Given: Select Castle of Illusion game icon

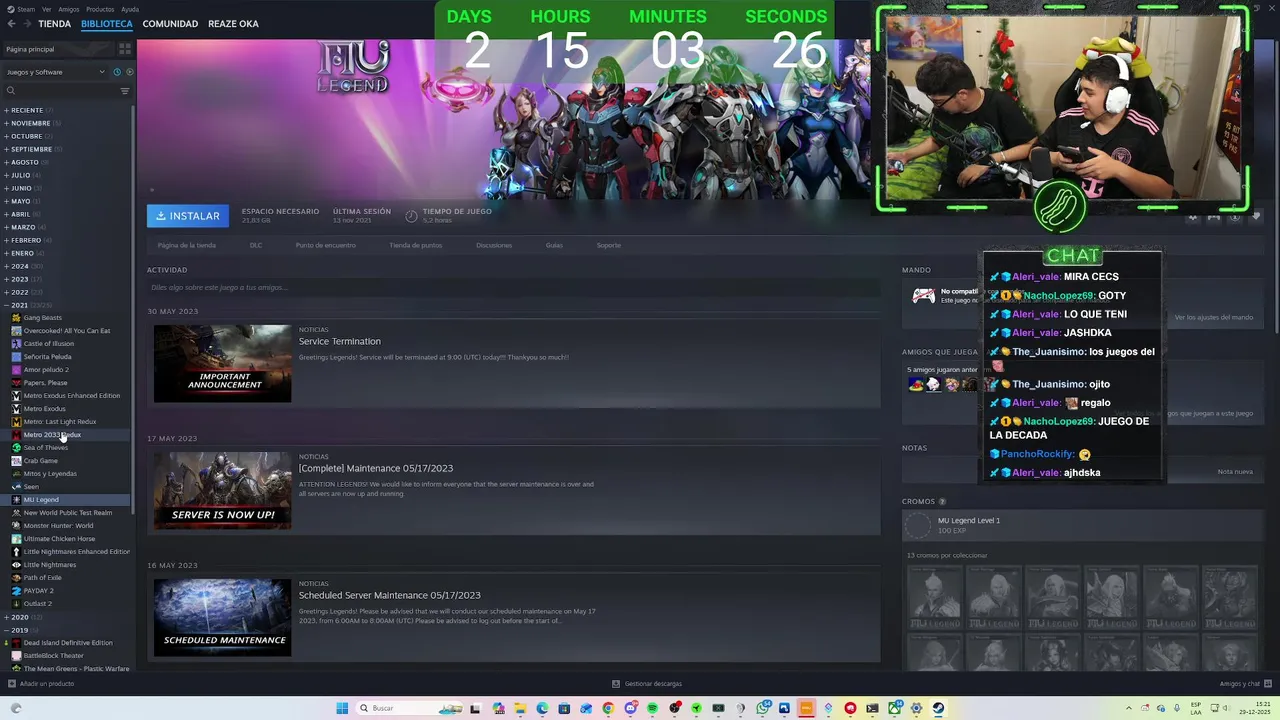Looking at the screenshot, I should click(16, 344).
